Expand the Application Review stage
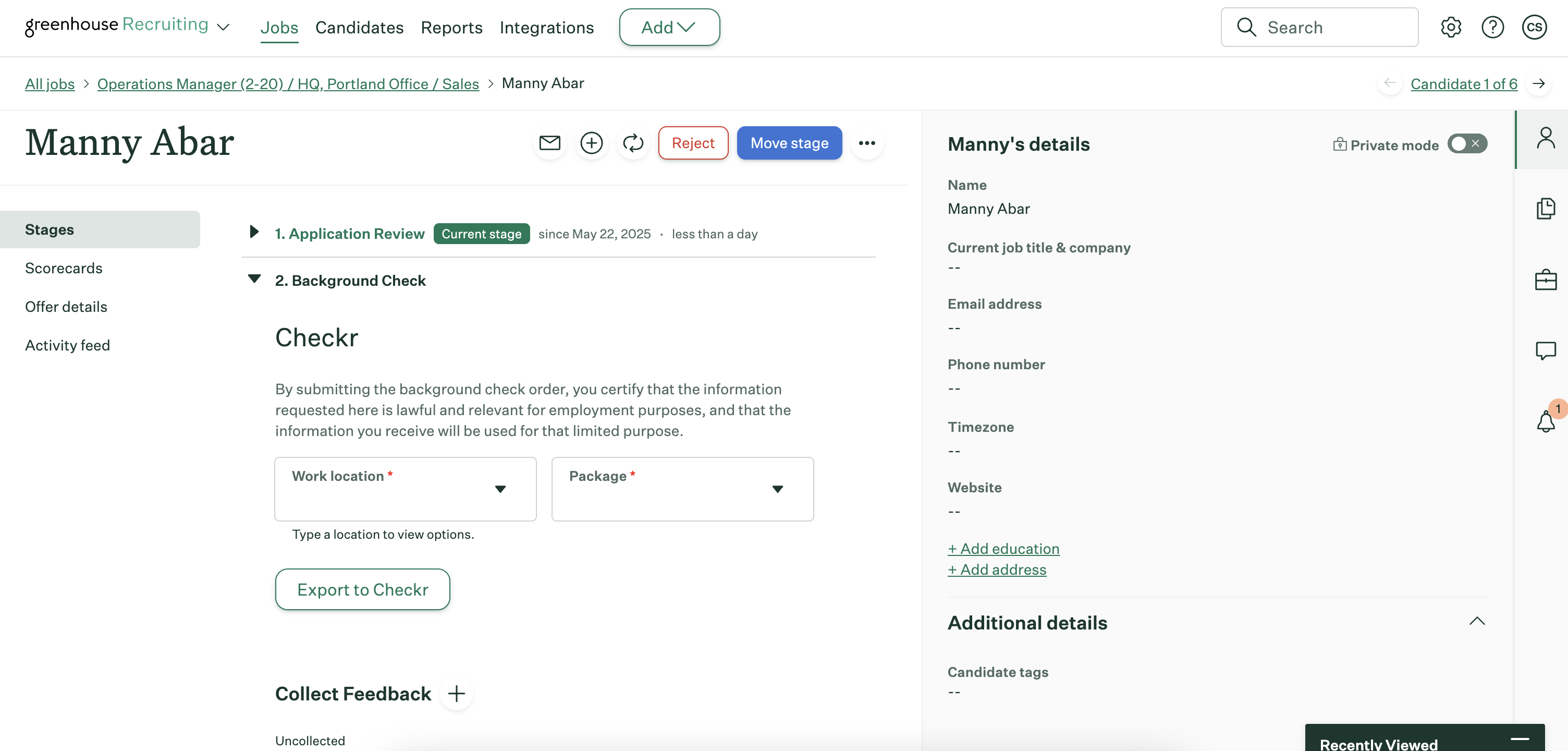Screen dimensions: 1568x751 pyautogui.click(x=254, y=232)
